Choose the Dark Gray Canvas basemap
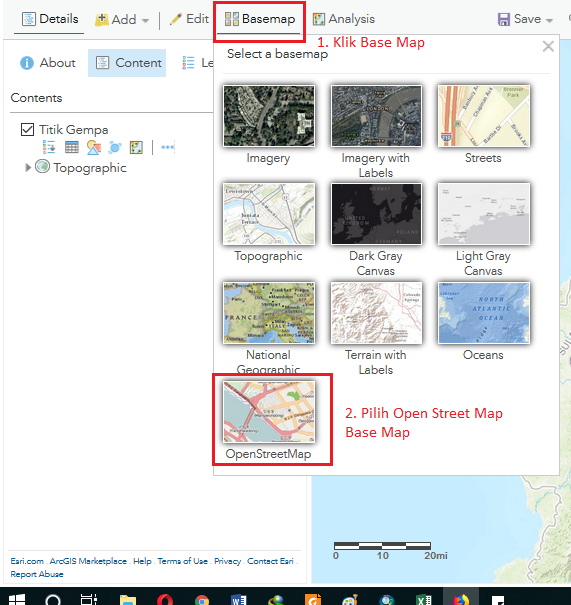This screenshot has height=605, width=571. (376, 214)
